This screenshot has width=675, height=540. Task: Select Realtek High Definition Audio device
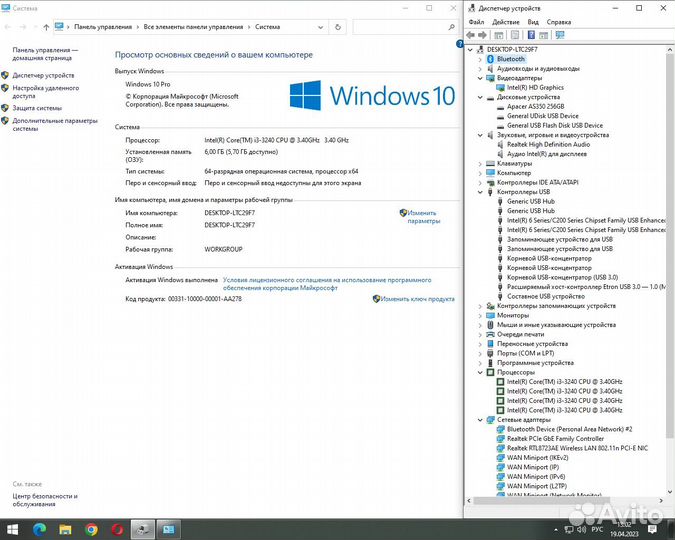548,144
